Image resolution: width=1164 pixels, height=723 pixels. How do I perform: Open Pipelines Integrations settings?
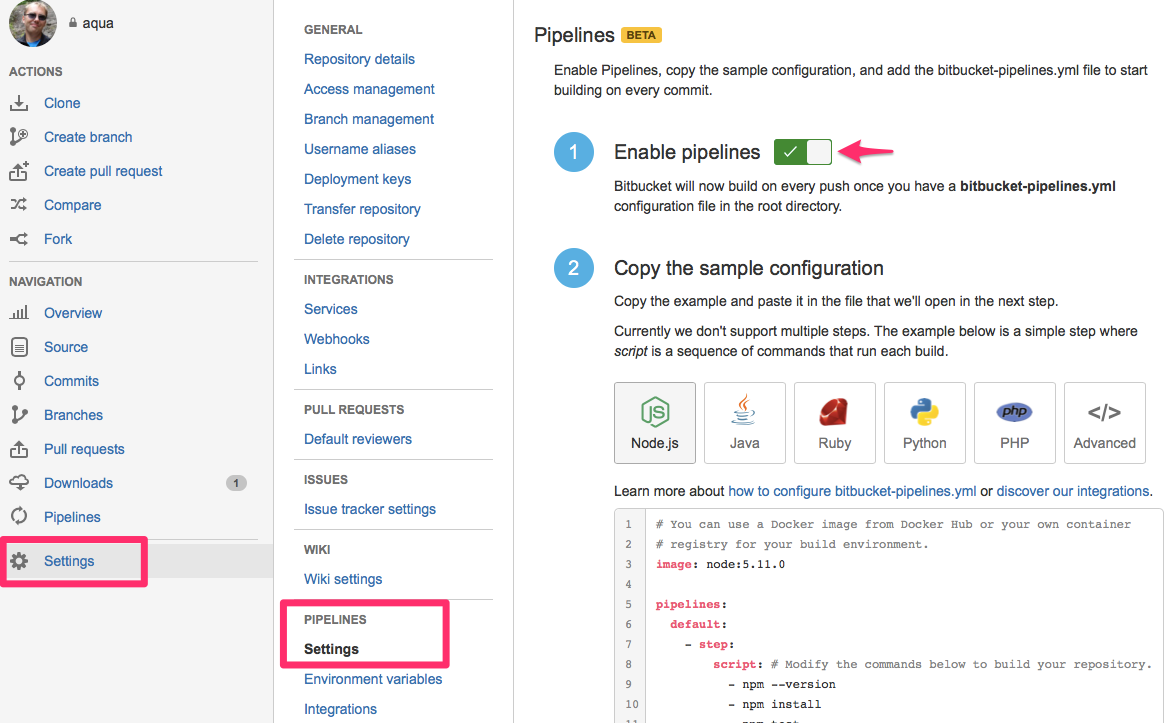click(x=340, y=709)
